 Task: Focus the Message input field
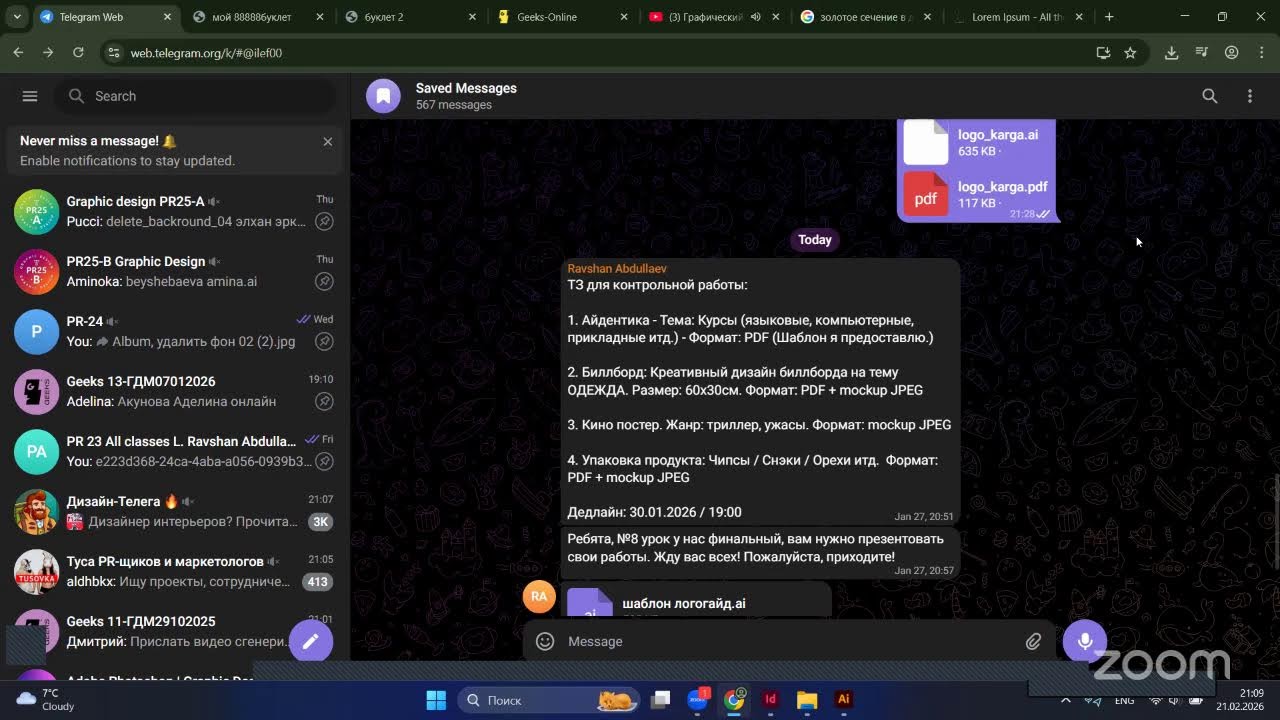pyautogui.click(x=790, y=641)
